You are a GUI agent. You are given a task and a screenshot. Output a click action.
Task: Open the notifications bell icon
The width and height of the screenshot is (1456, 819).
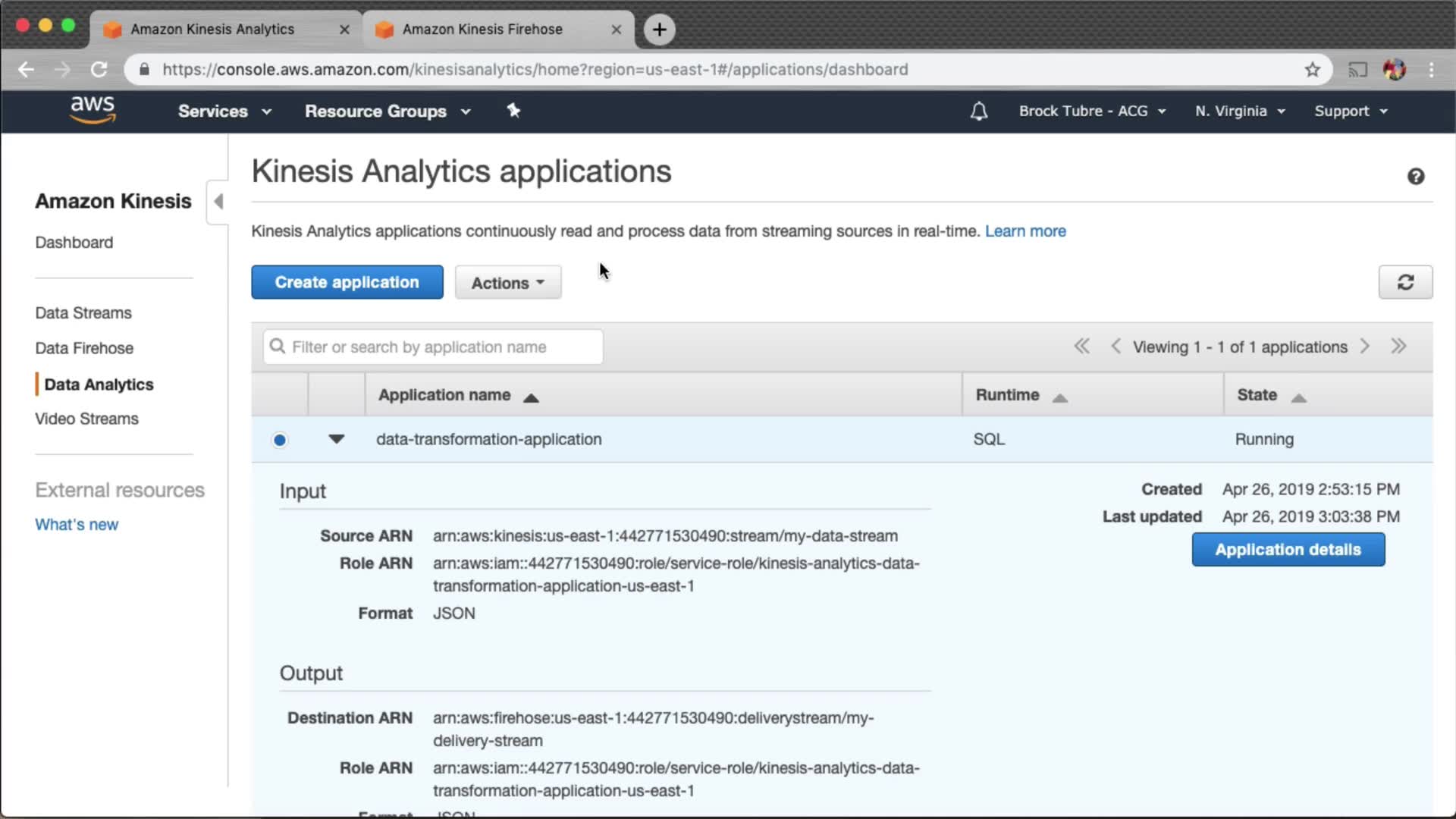[x=978, y=111]
